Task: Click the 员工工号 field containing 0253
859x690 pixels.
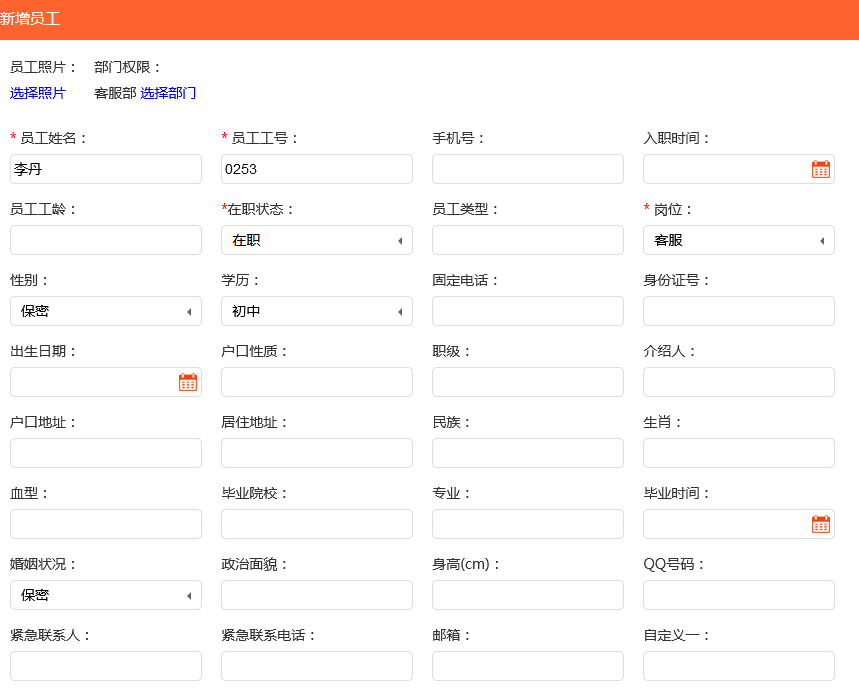Action: [x=316, y=169]
